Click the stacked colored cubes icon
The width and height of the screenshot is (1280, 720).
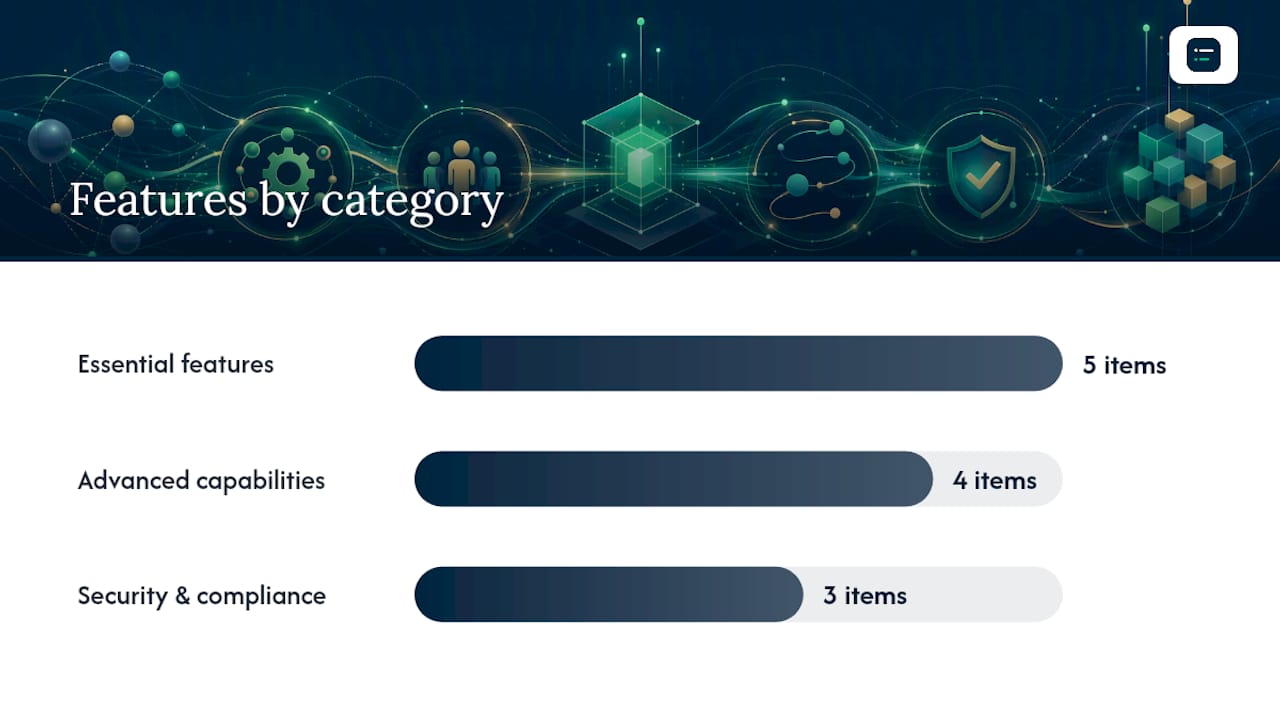[1180, 168]
